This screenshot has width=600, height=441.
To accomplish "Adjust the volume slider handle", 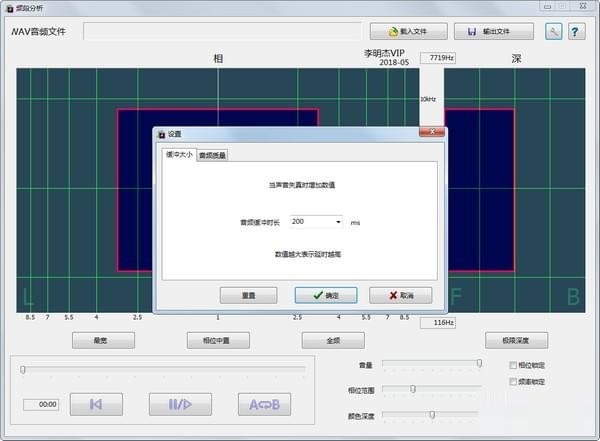I will (479, 363).
